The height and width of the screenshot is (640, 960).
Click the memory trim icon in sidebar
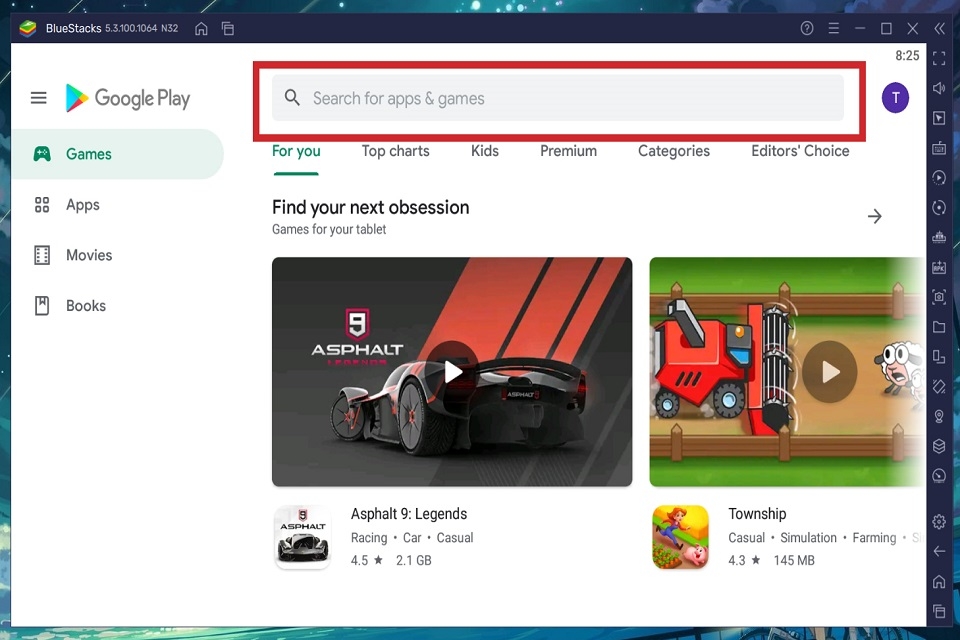(939, 238)
